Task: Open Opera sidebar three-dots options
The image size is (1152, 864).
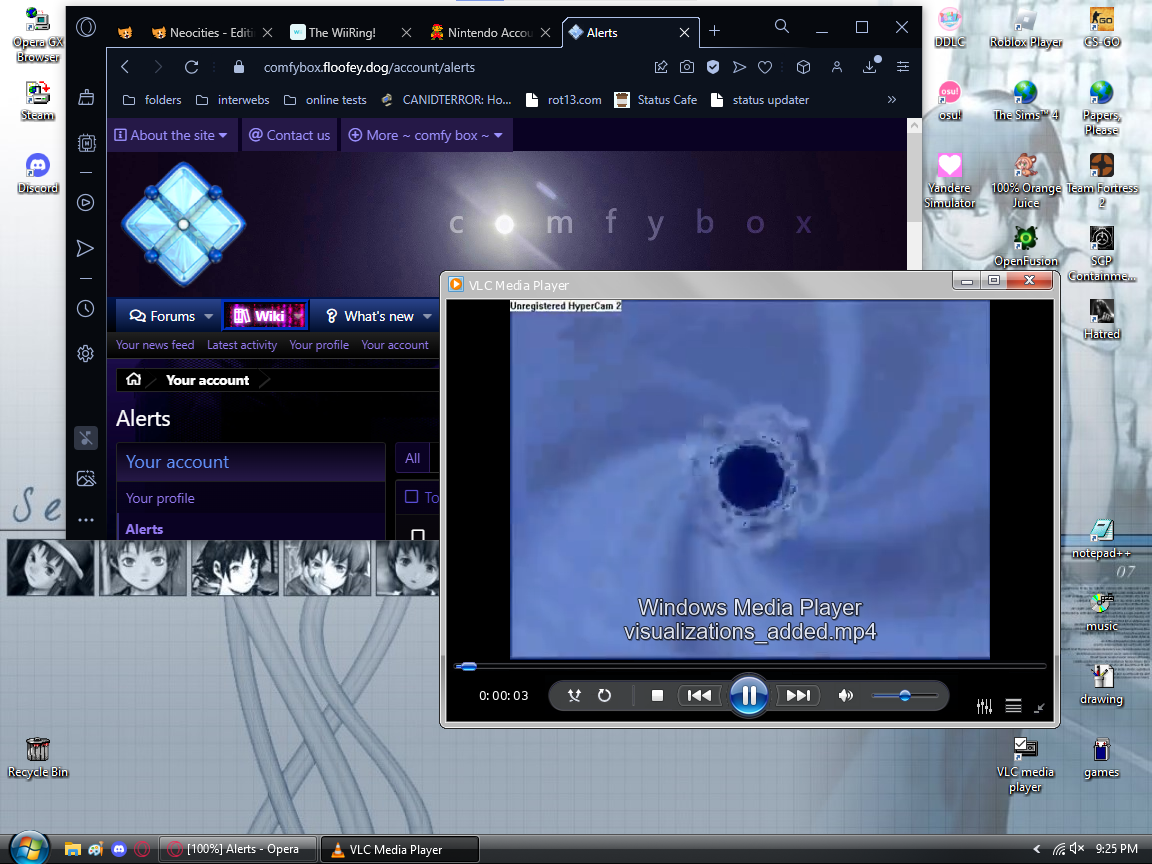Action: (x=86, y=520)
